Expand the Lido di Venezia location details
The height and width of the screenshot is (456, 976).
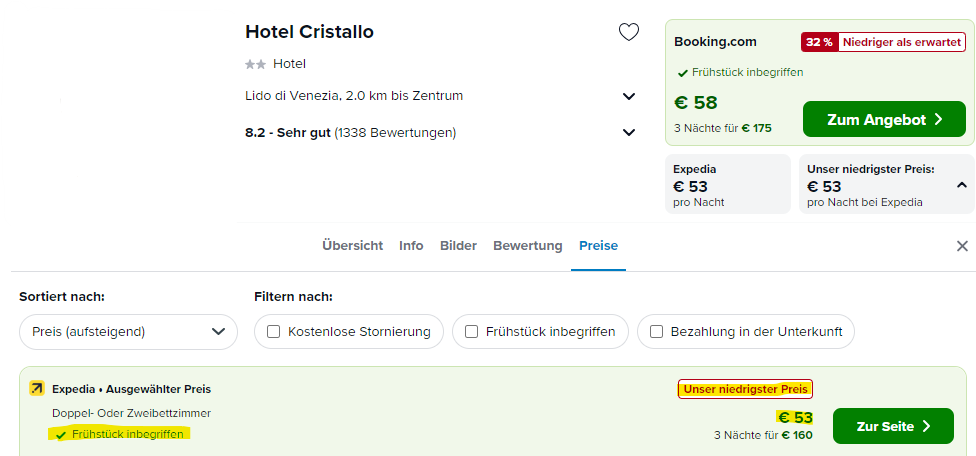click(x=629, y=96)
